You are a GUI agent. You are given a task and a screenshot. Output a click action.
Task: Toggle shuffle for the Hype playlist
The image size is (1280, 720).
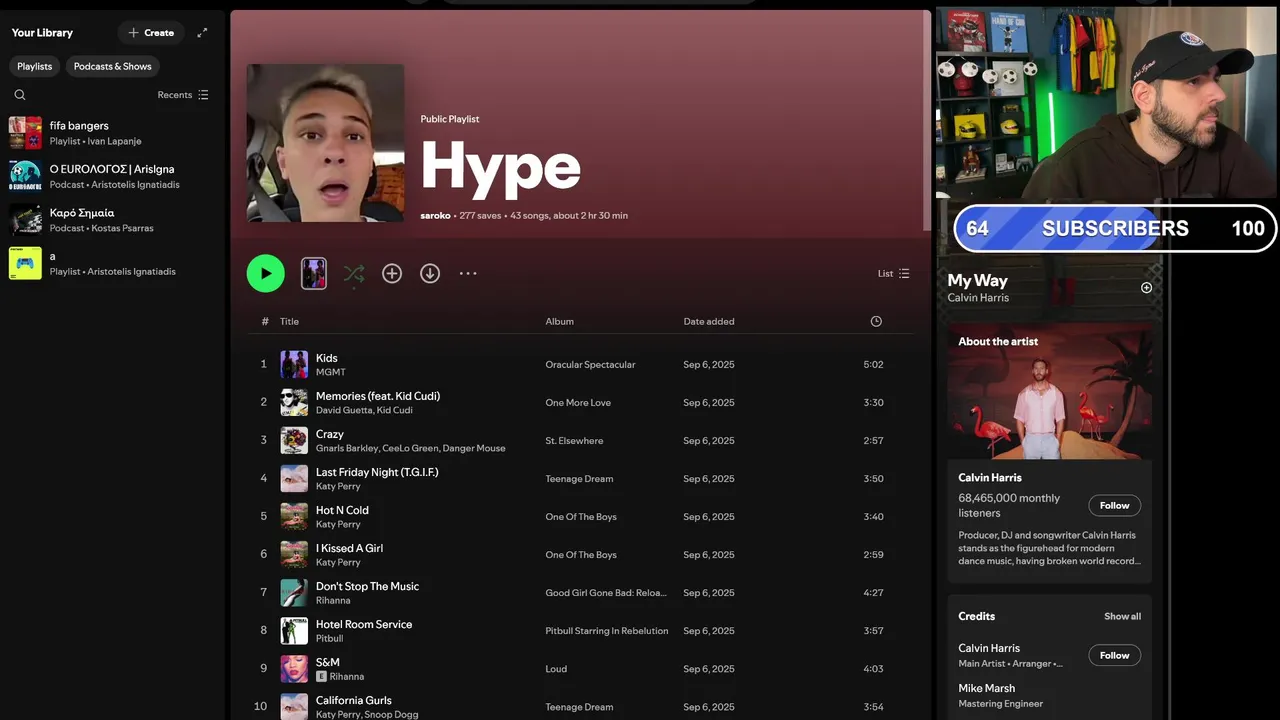[353, 273]
